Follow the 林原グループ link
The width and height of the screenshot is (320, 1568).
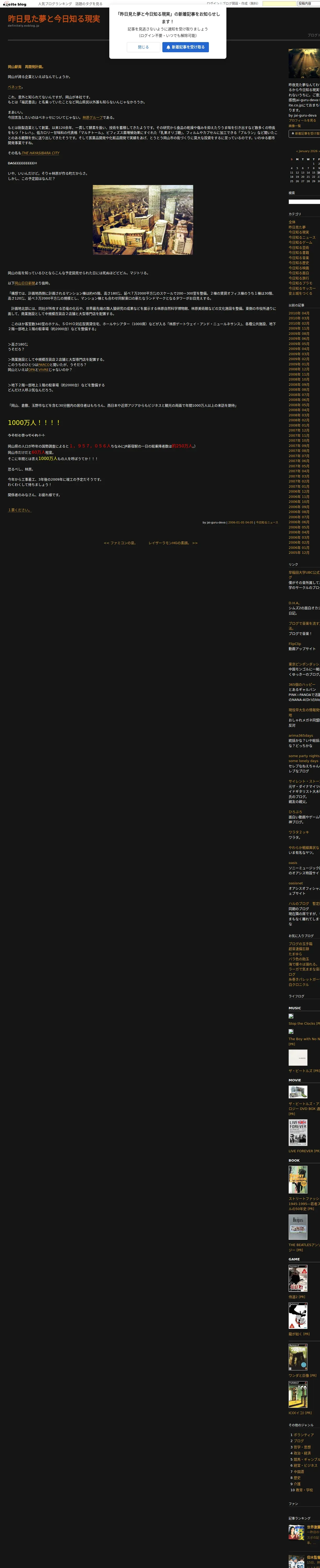tap(93, 118)
